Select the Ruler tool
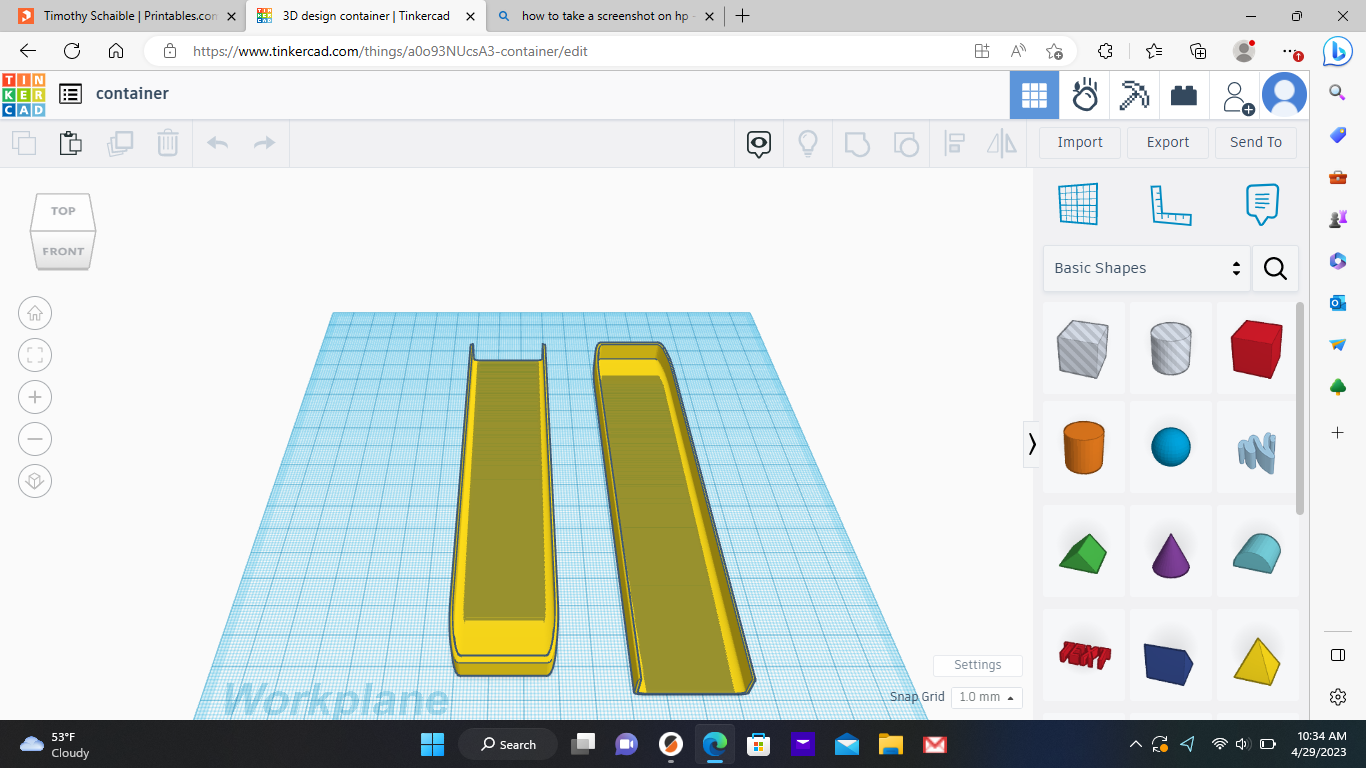1366x768 pixels. tap(1171, 204)
